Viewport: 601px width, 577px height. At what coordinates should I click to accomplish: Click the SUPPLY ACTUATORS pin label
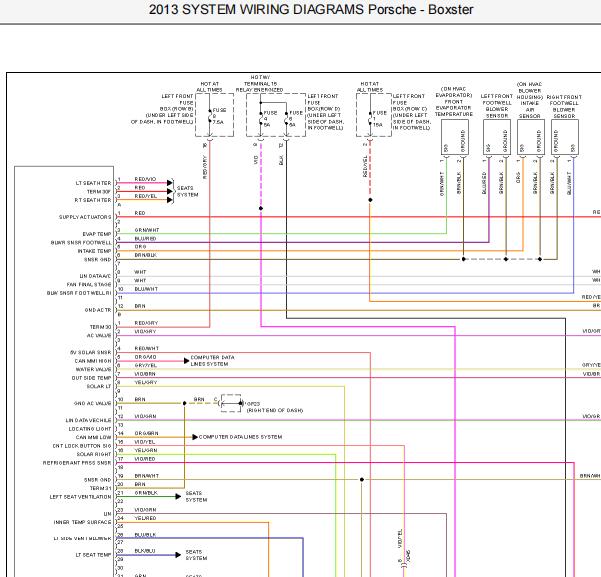[x=85, y=217]
